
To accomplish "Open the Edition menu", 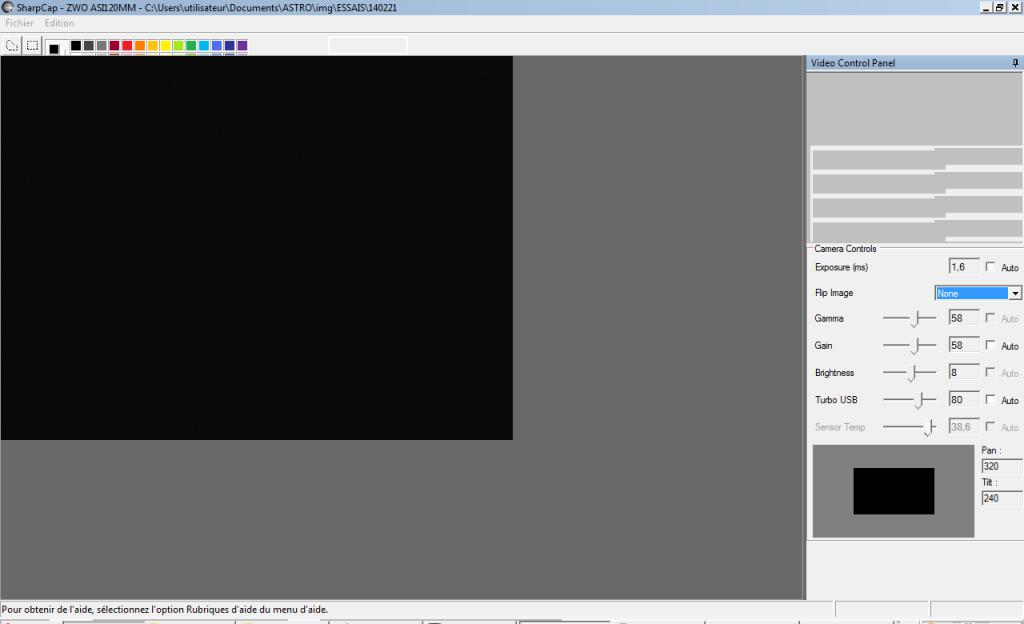I will [x=59, y=23].
